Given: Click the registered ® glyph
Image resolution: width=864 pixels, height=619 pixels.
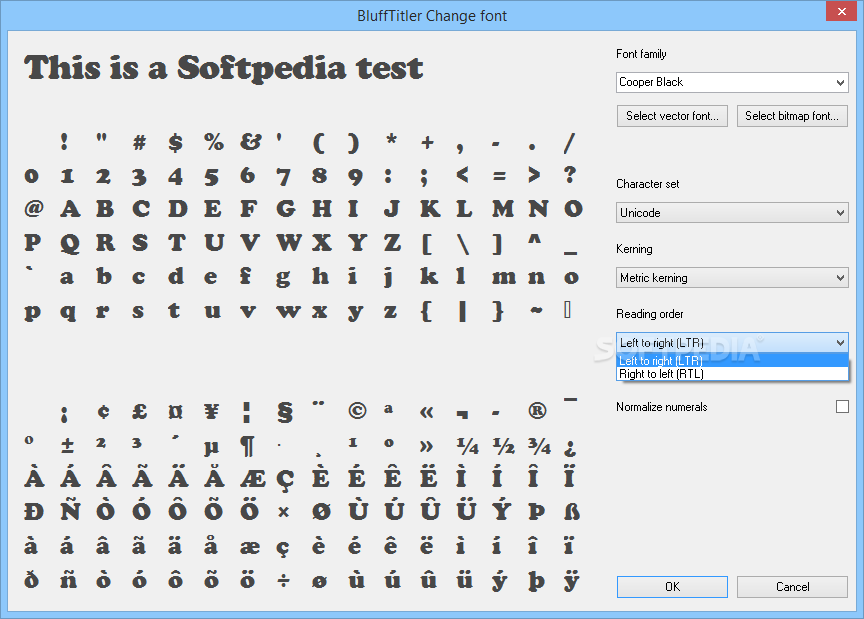Looking at the screenshot, I should (x=537, y=411).
